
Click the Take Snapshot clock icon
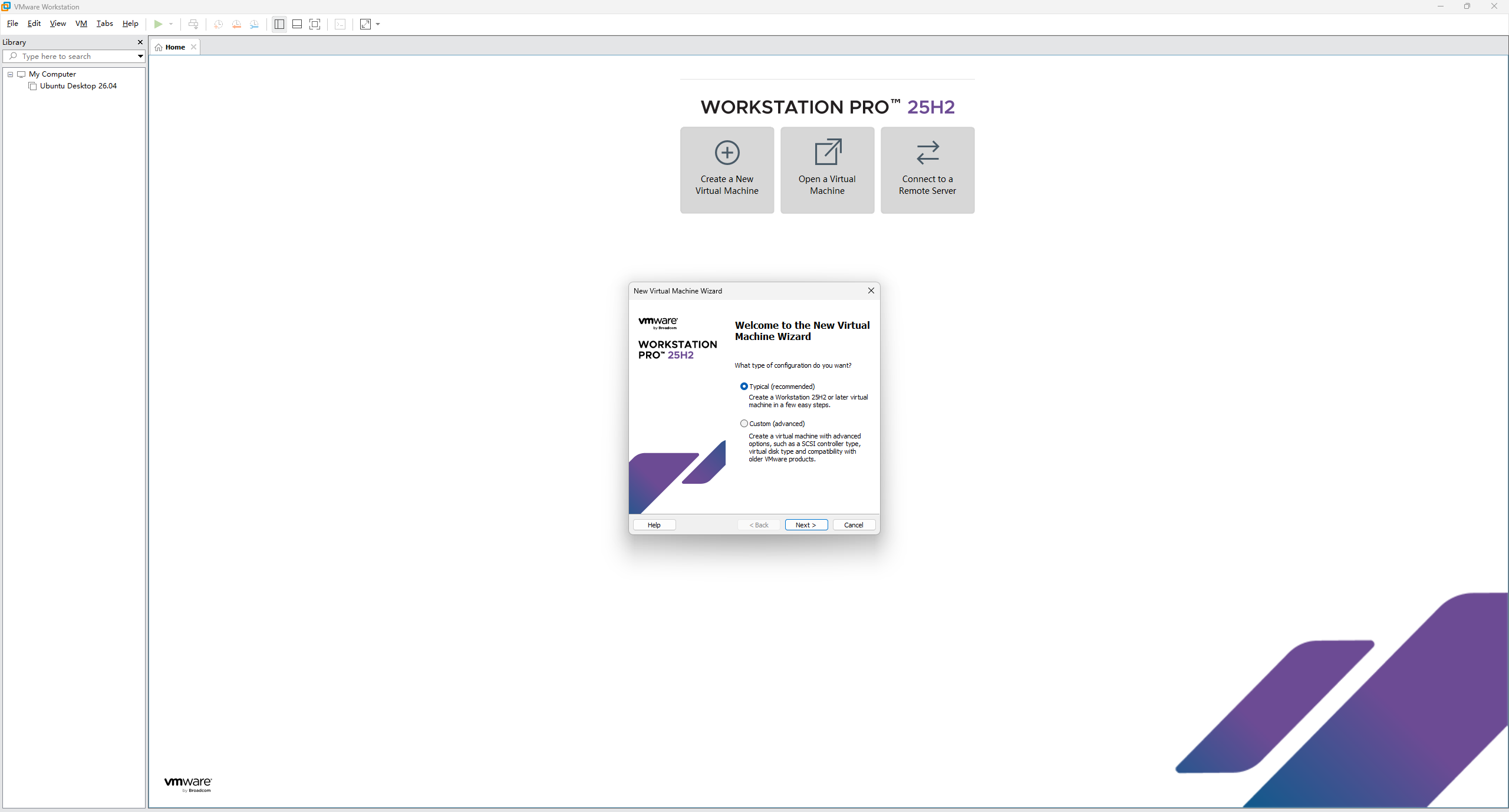(x=218, y=24)
